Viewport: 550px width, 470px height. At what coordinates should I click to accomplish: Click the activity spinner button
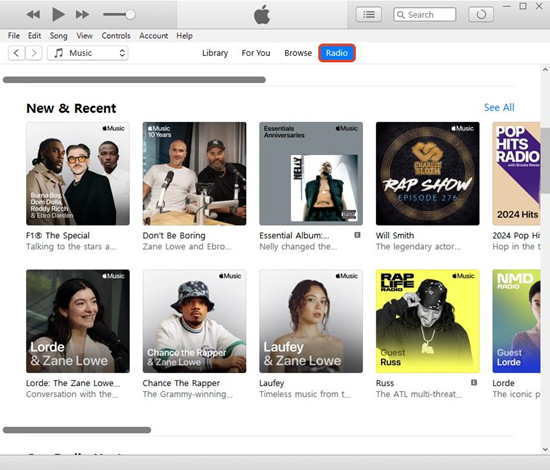pos(481,14)
